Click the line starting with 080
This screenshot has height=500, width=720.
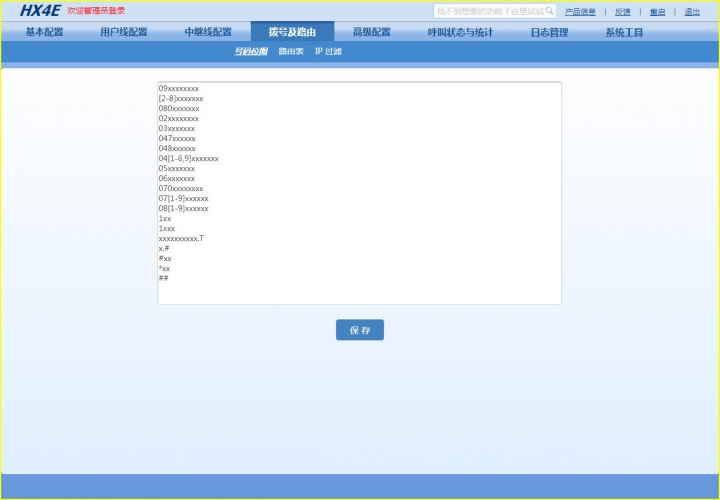coord(179,109)
